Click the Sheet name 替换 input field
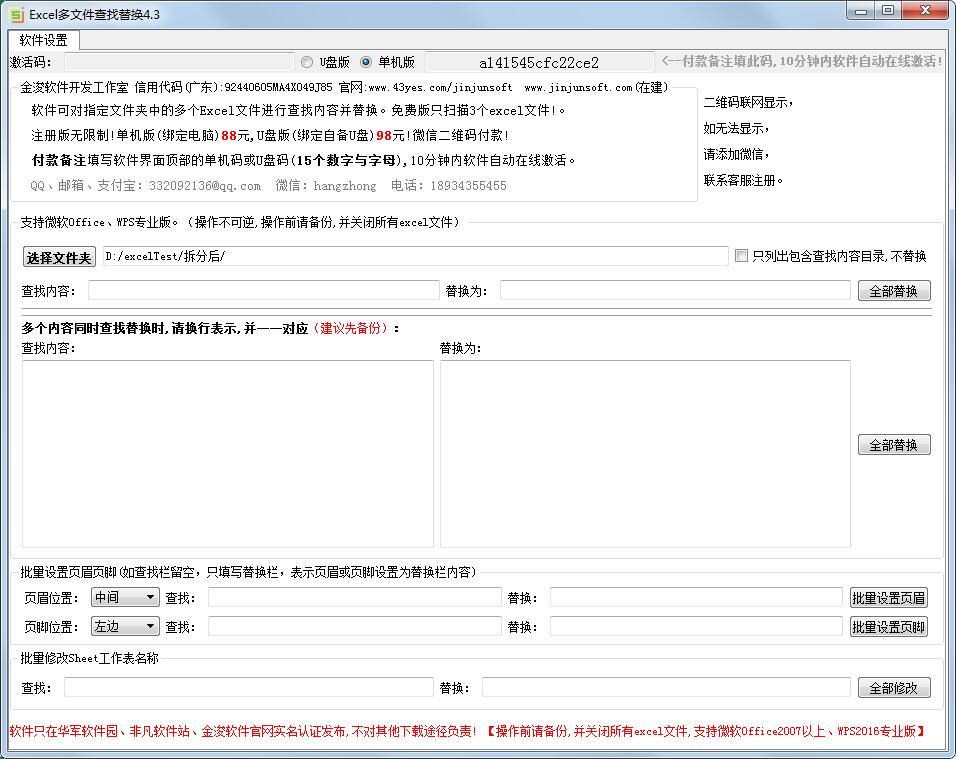 666,687
